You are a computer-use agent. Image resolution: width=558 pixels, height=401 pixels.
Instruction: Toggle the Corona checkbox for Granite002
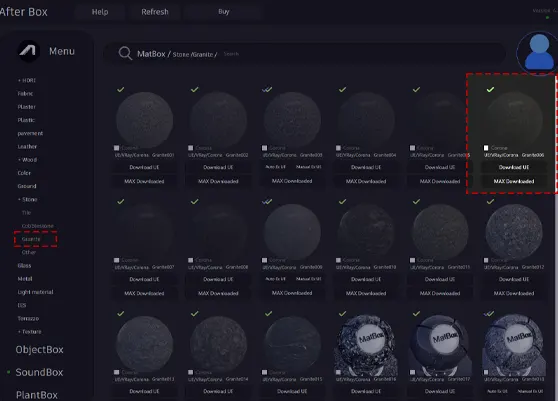(190, 148)
